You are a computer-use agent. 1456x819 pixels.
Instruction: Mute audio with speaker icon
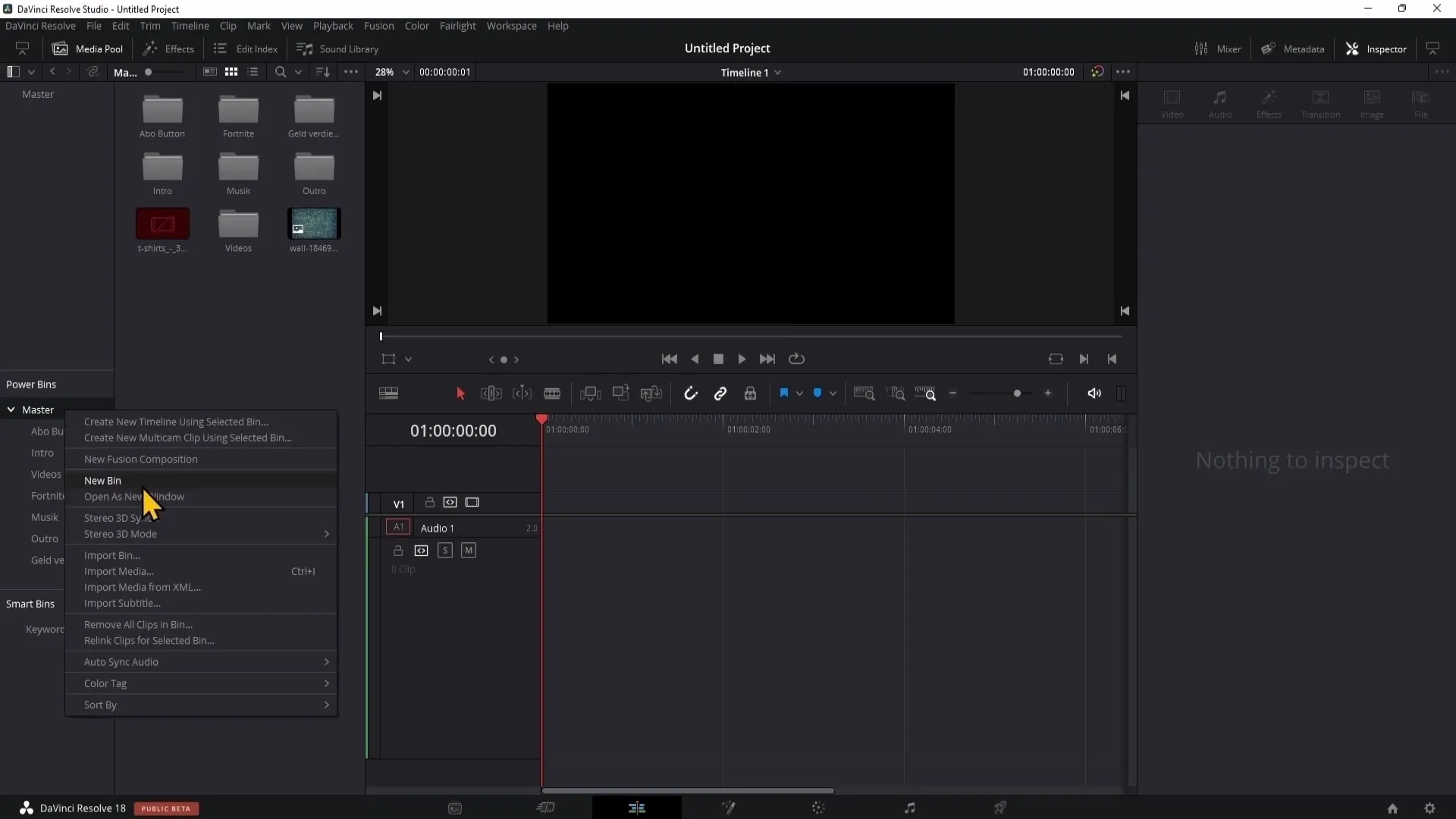coord(1094,393)
